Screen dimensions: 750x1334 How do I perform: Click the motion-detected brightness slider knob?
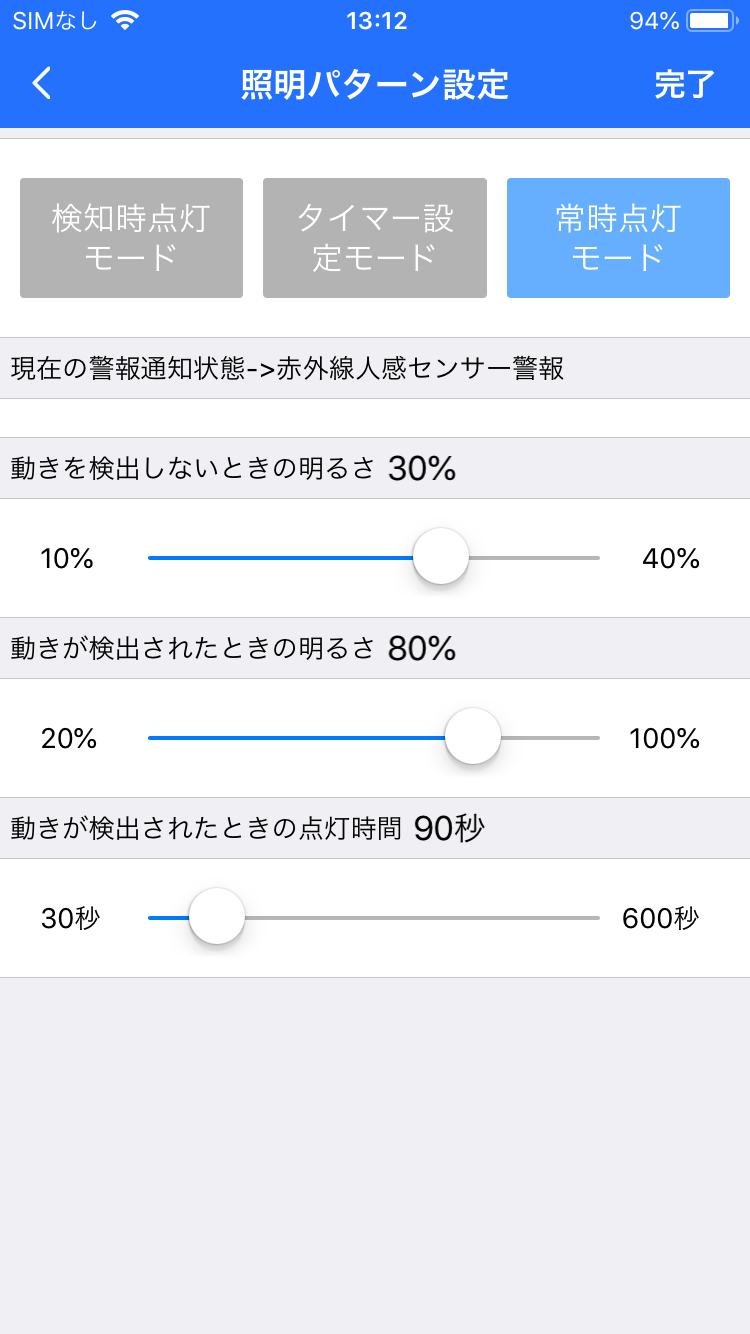tap(473, 737)
